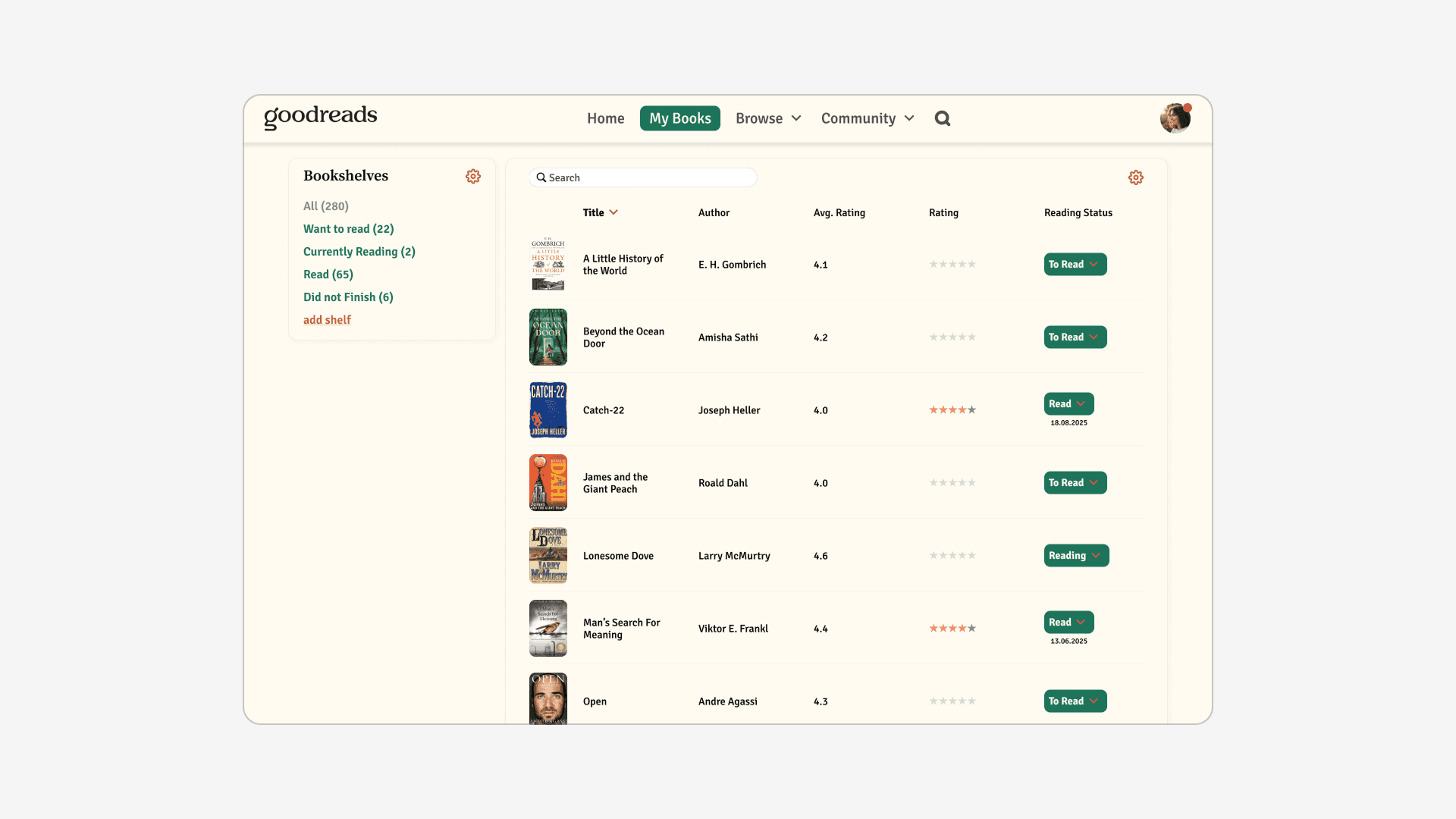The height and width of the screenshot is (819, 1456).
Task: Click the goodreads logo
Action: tap(320, 117)
